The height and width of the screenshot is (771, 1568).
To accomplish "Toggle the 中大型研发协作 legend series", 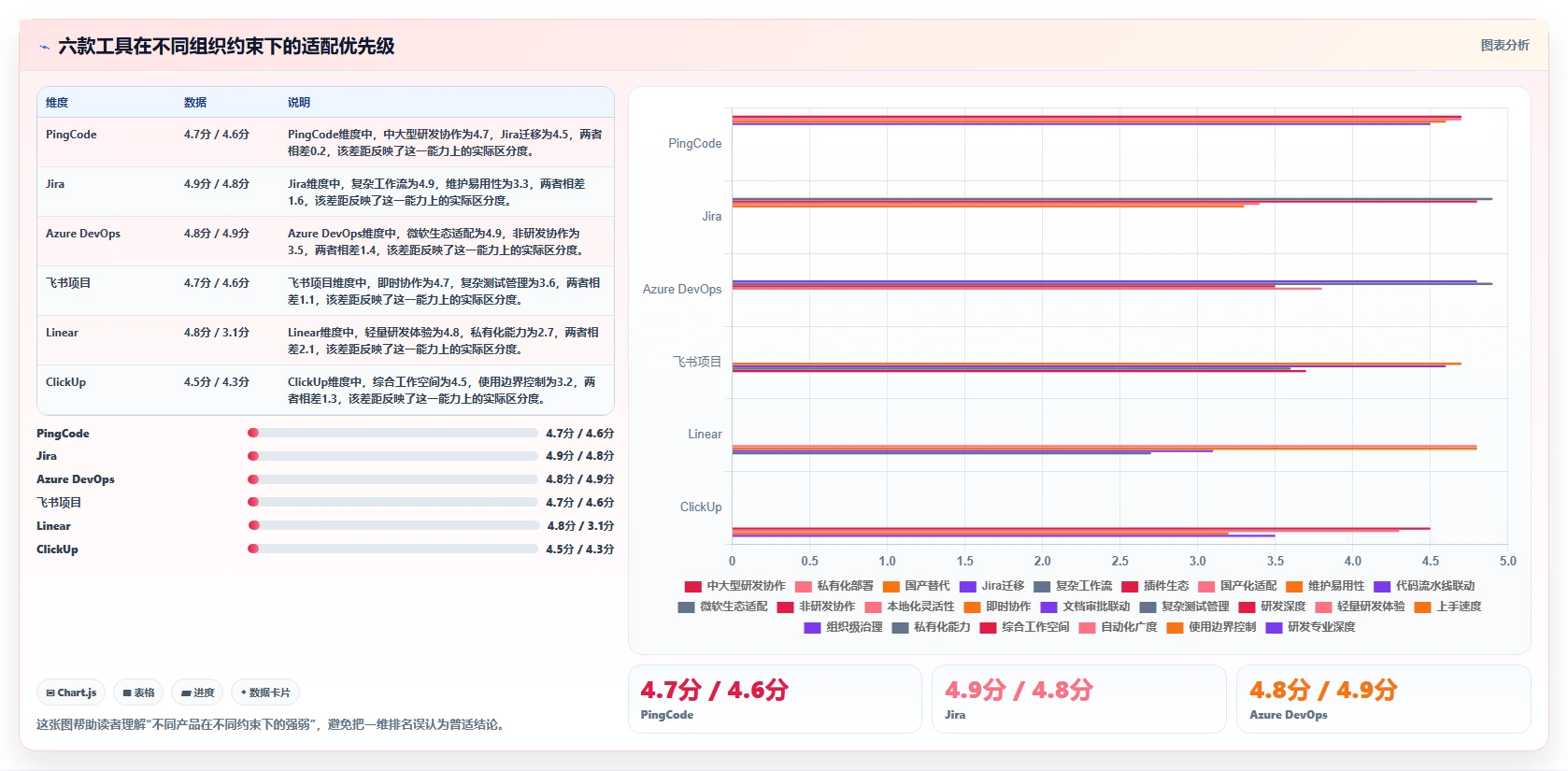I will pos(735,586).
